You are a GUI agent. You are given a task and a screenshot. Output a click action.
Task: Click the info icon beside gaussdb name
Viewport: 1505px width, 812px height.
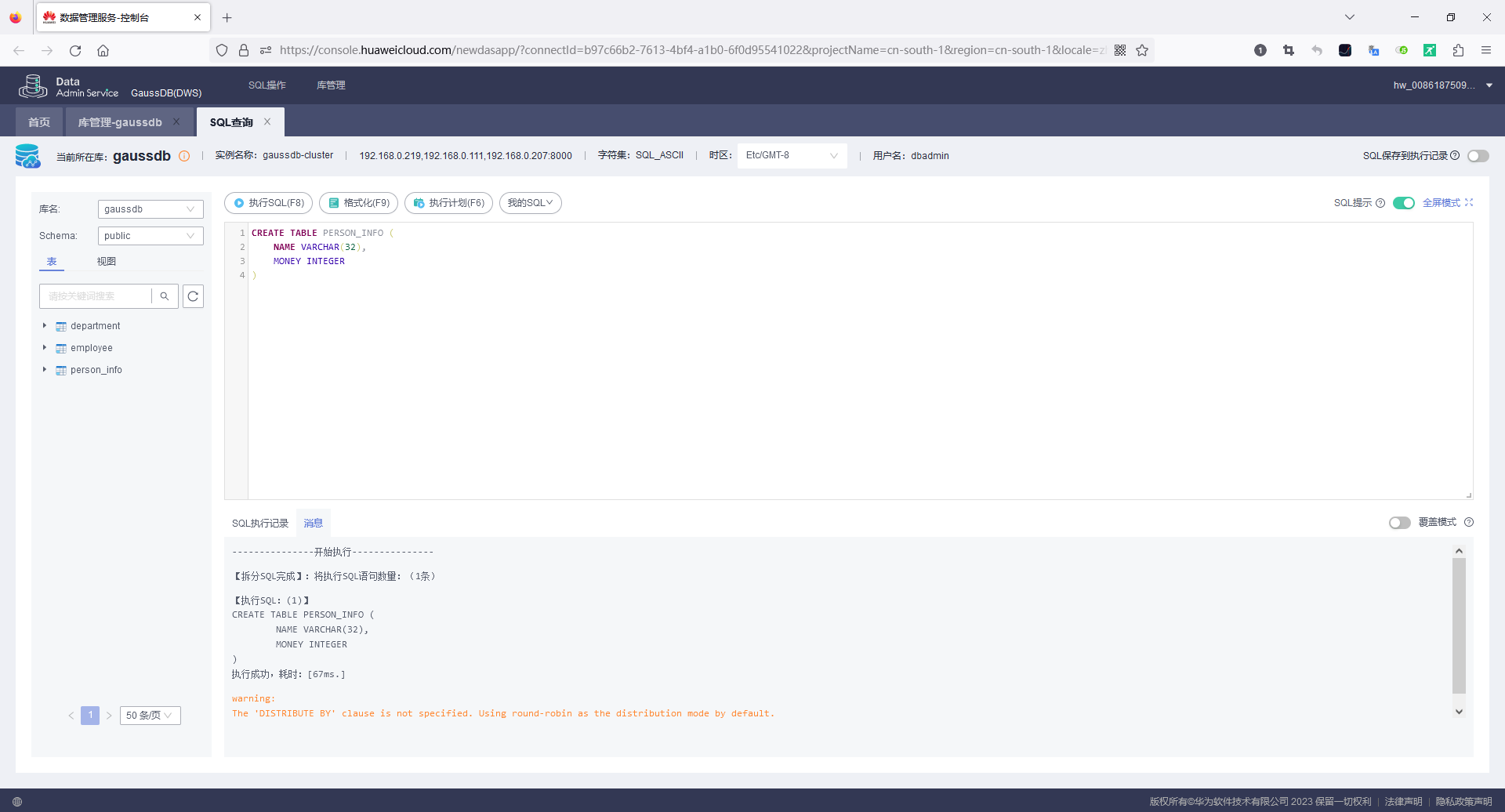coord(184,156)
